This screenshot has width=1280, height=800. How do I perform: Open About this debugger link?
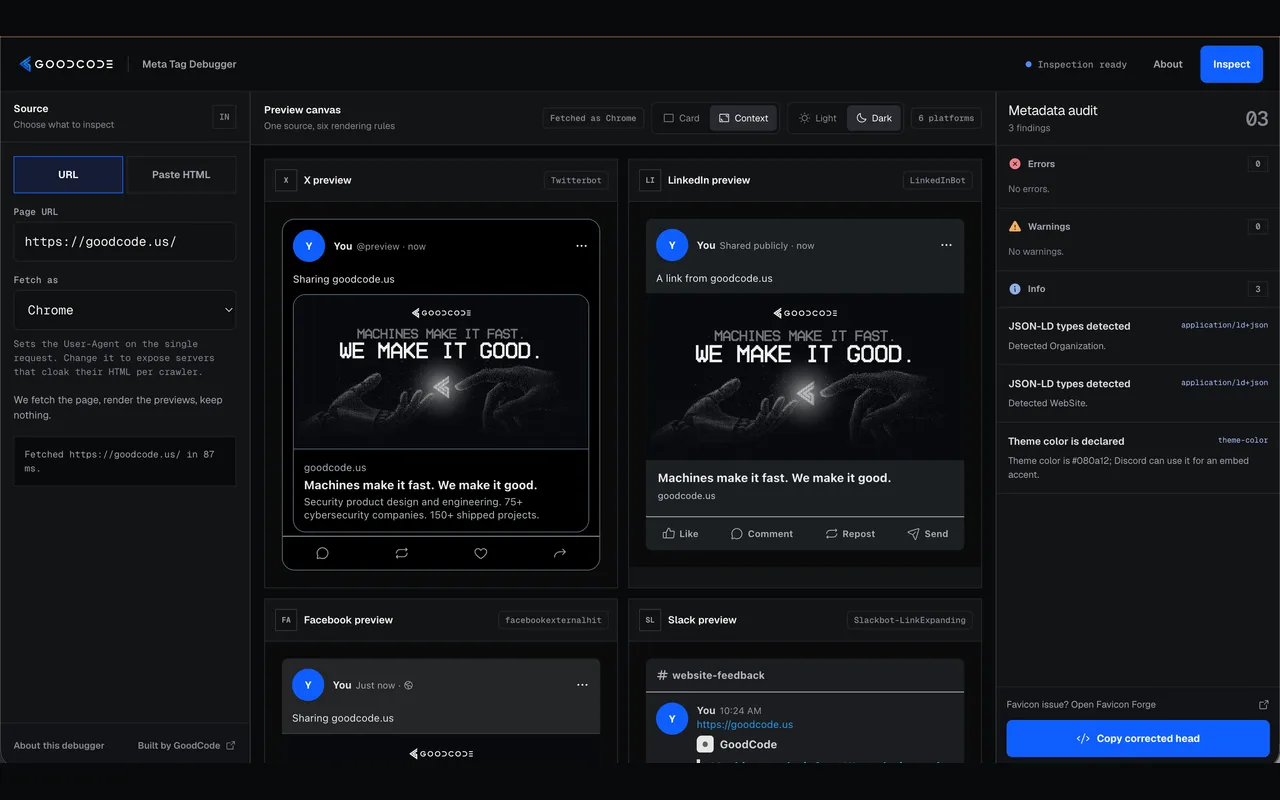(x=59, y=745)
